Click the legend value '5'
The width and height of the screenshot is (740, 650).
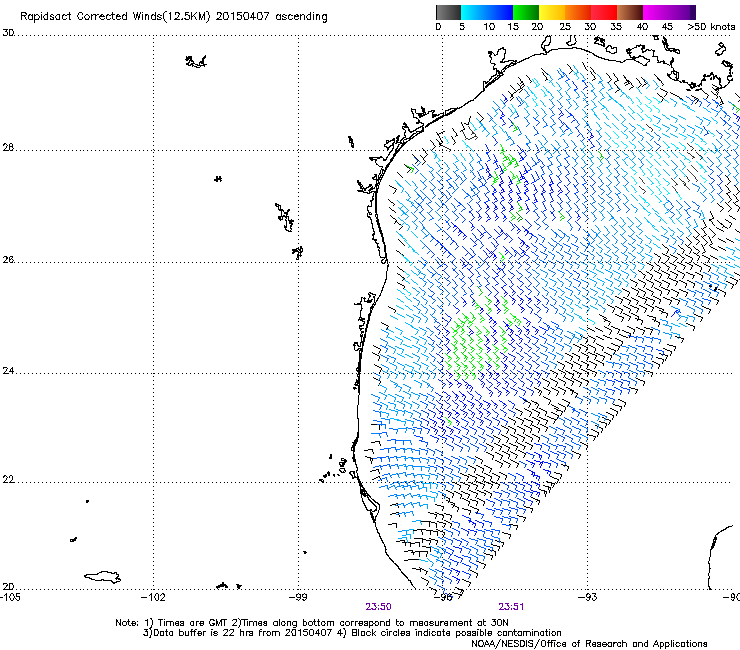(462, 27)
